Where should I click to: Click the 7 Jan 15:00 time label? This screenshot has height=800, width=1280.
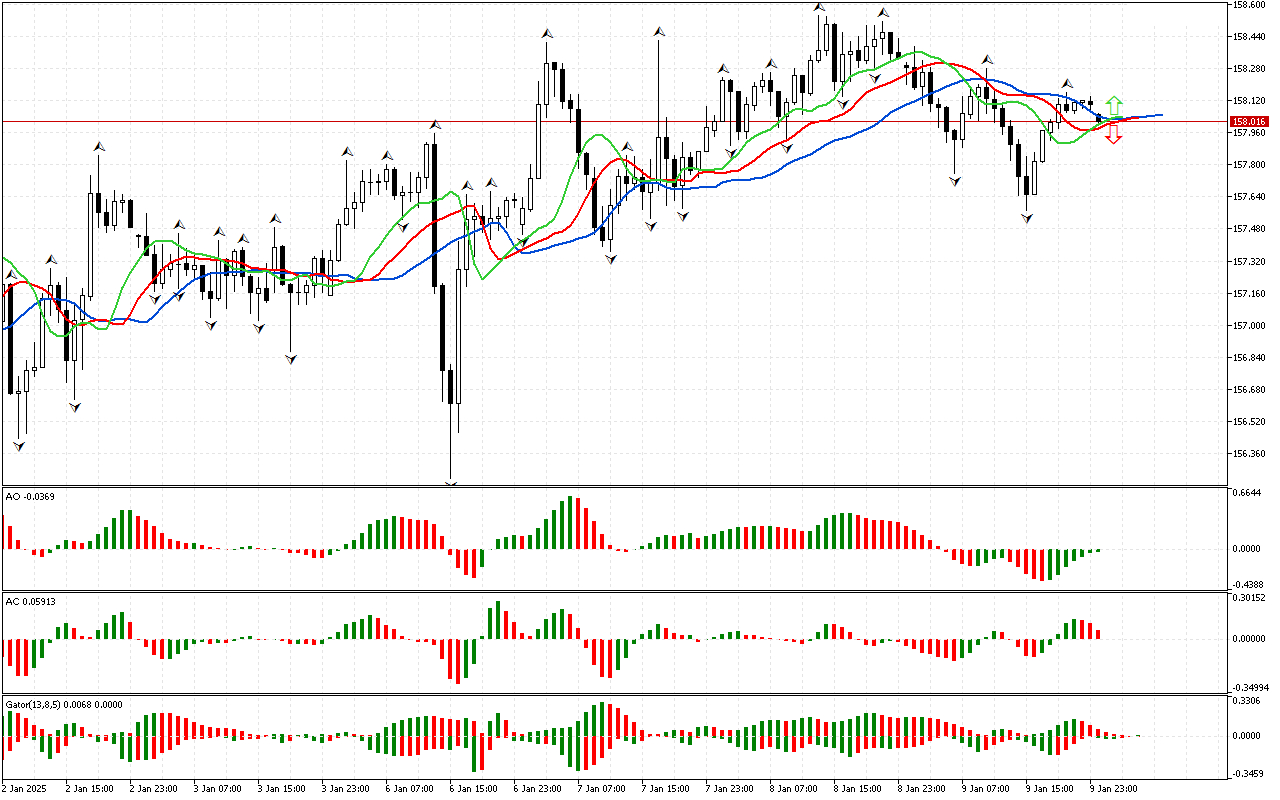(664, 788)
